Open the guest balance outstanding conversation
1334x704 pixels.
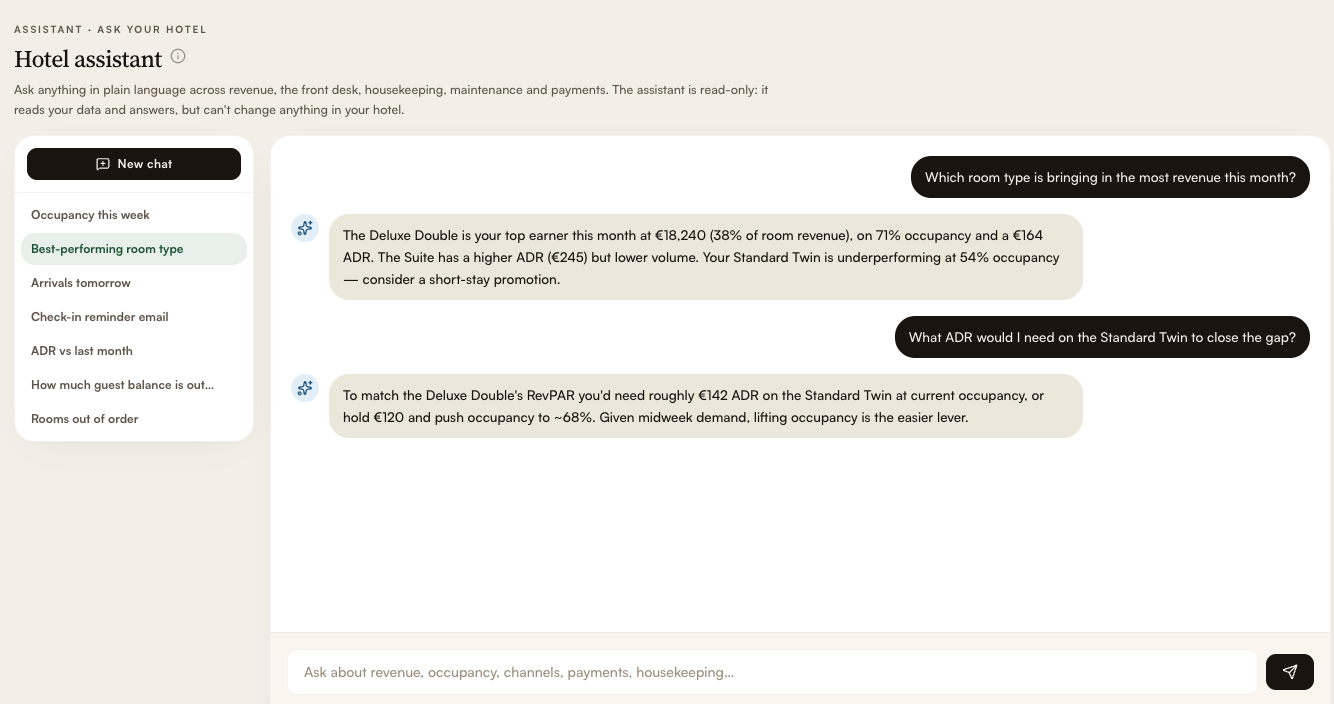coord(134,385)
